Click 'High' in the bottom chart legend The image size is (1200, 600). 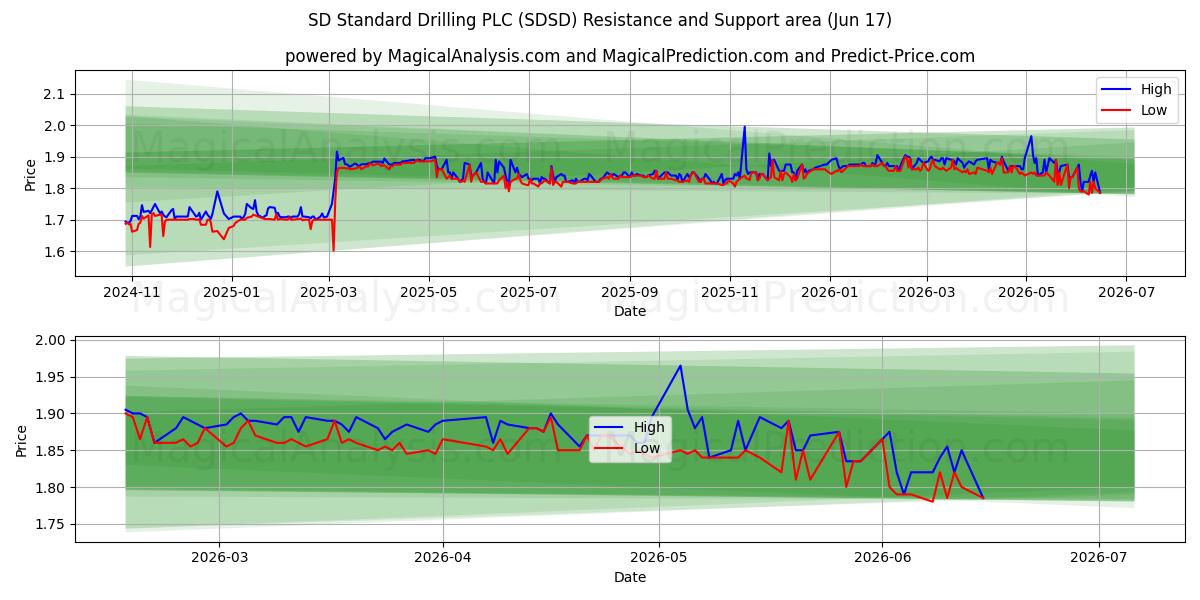tap(649, 427)
